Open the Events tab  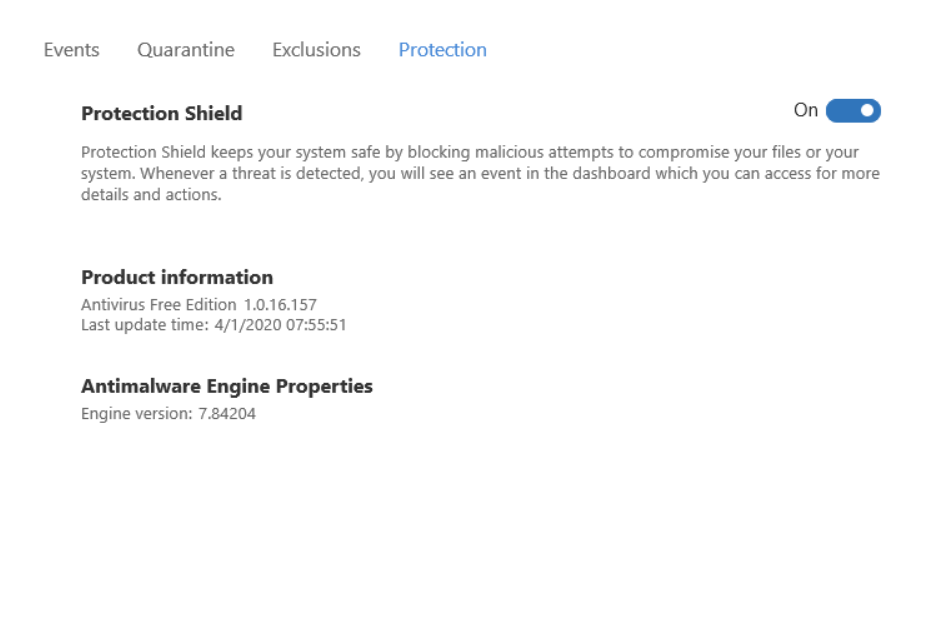point(72,50)
